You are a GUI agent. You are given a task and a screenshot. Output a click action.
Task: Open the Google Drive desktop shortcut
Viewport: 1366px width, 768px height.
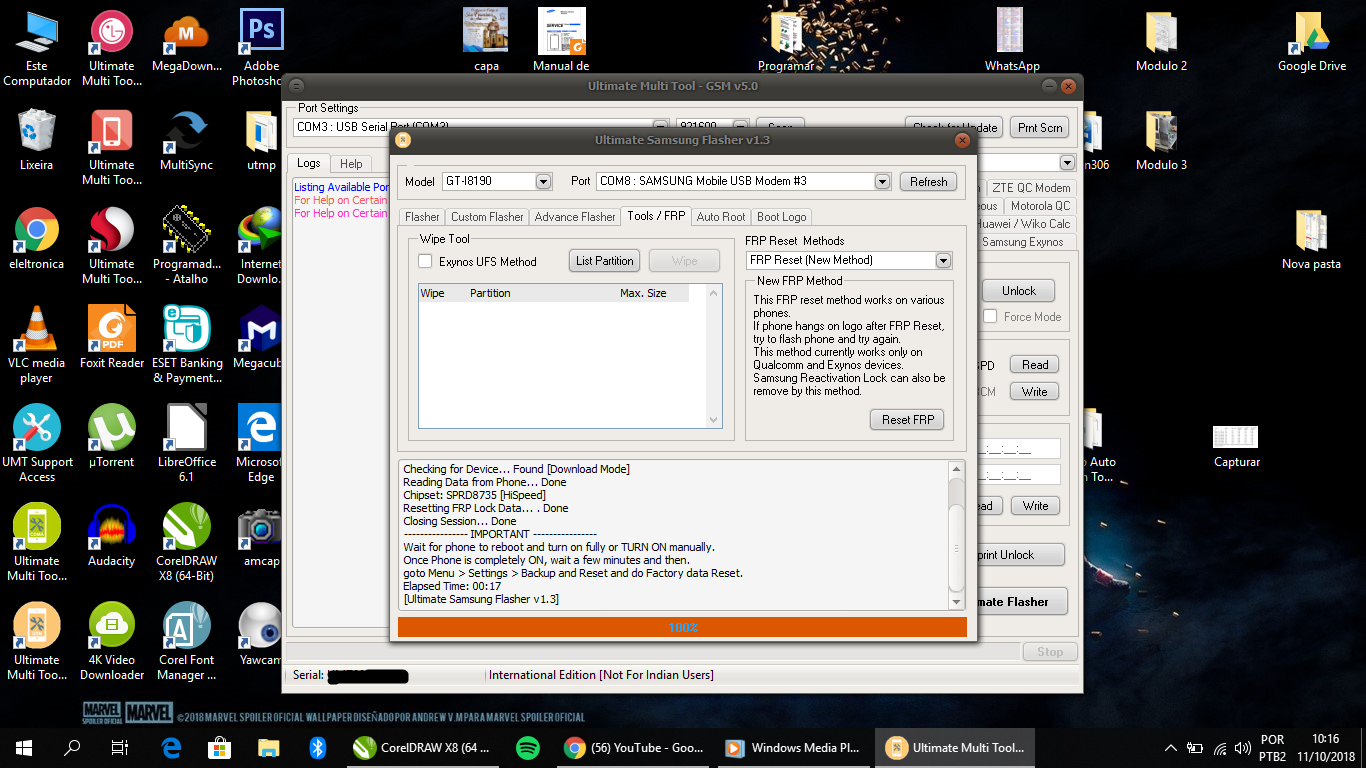click(x=1311, y=40)
